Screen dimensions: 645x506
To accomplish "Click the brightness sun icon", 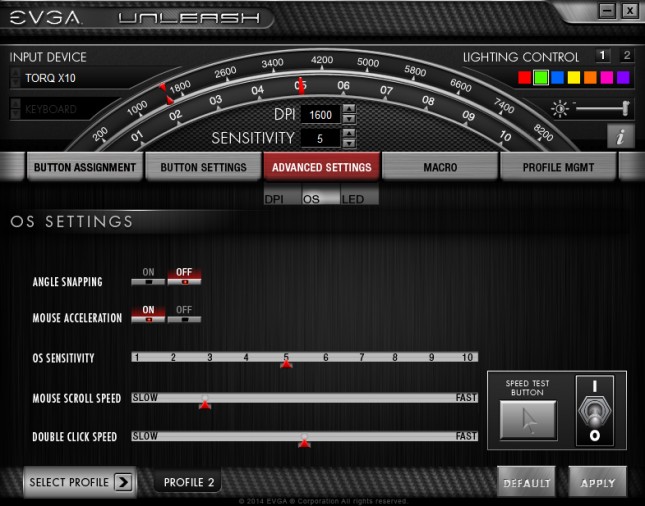I will (560, 109).
